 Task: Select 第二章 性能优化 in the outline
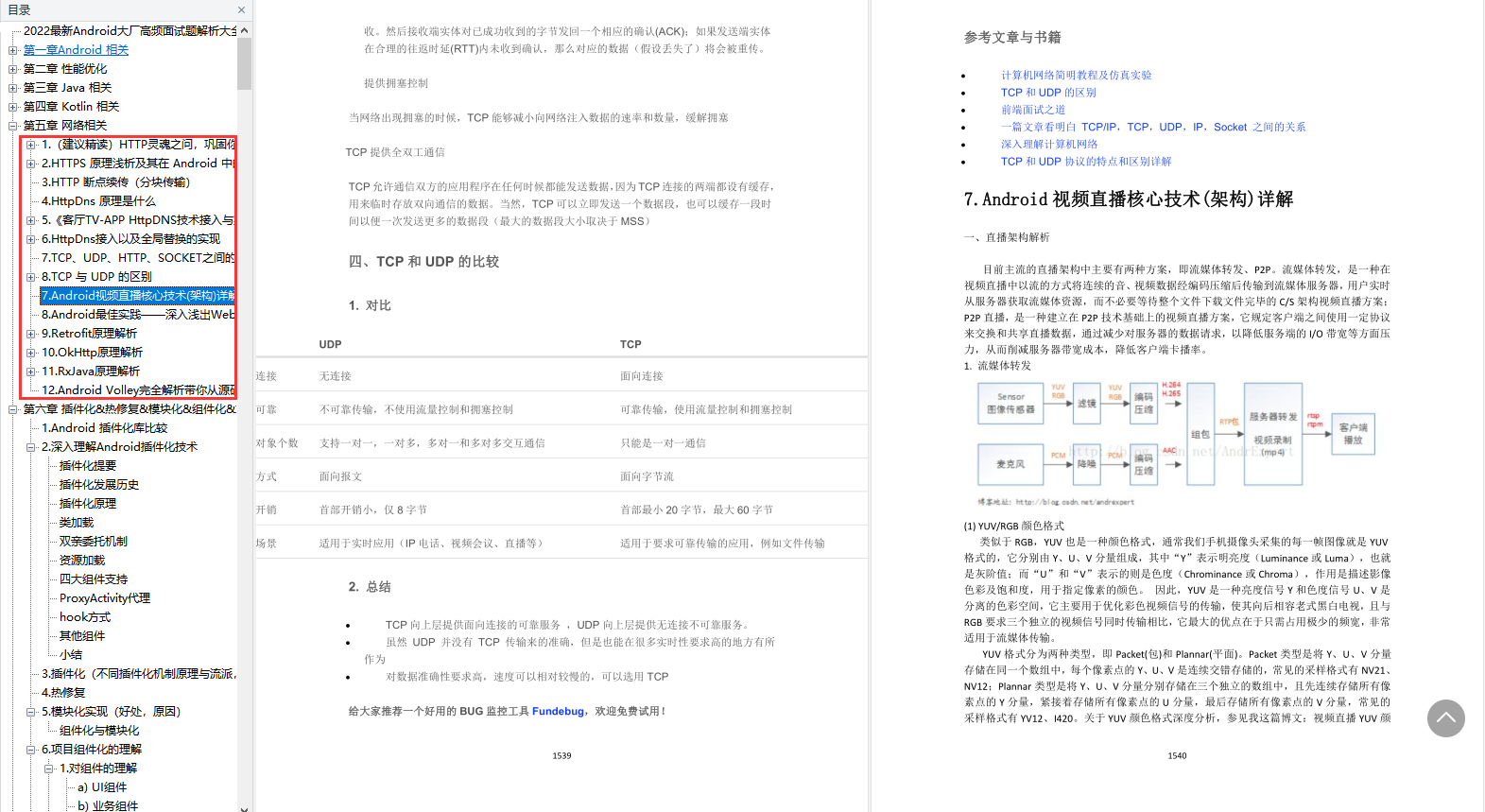coord(65,69)
